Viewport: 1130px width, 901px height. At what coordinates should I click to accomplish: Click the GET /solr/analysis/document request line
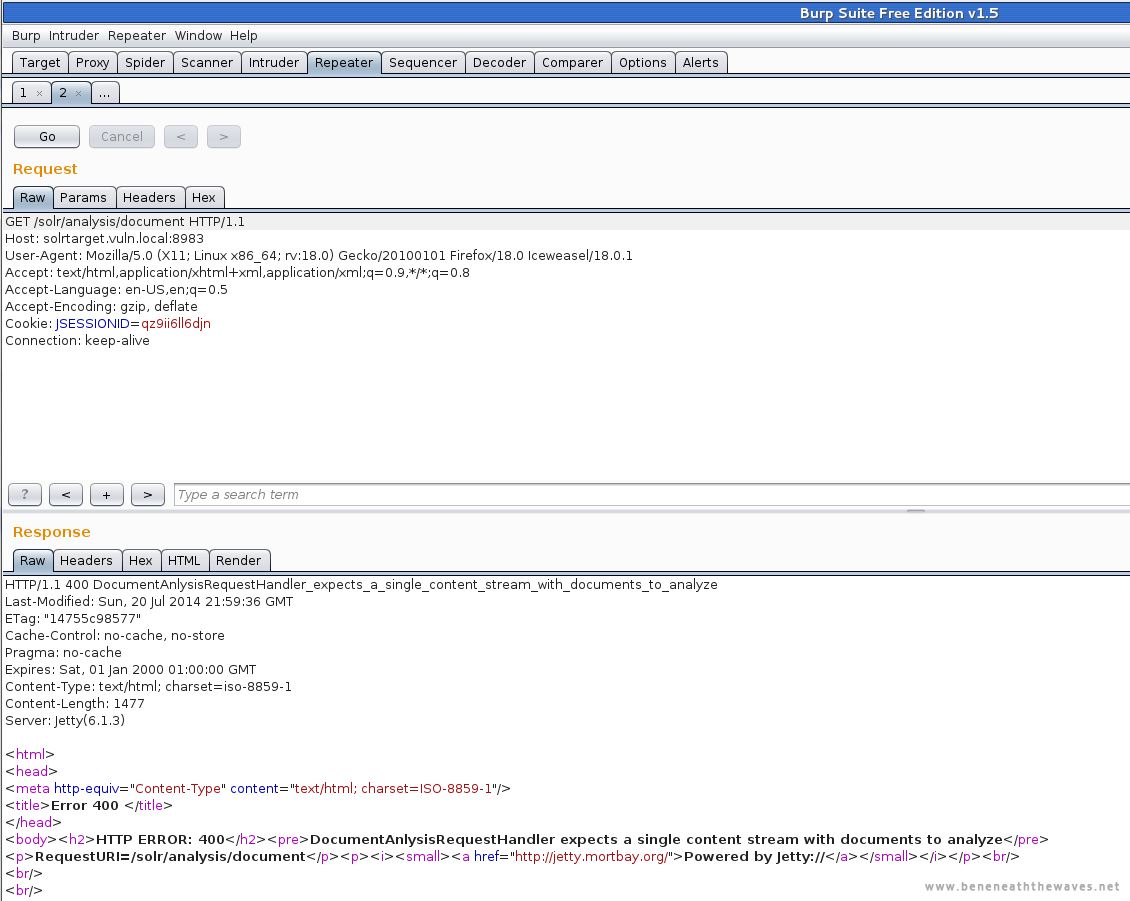(x=125, y=222)
